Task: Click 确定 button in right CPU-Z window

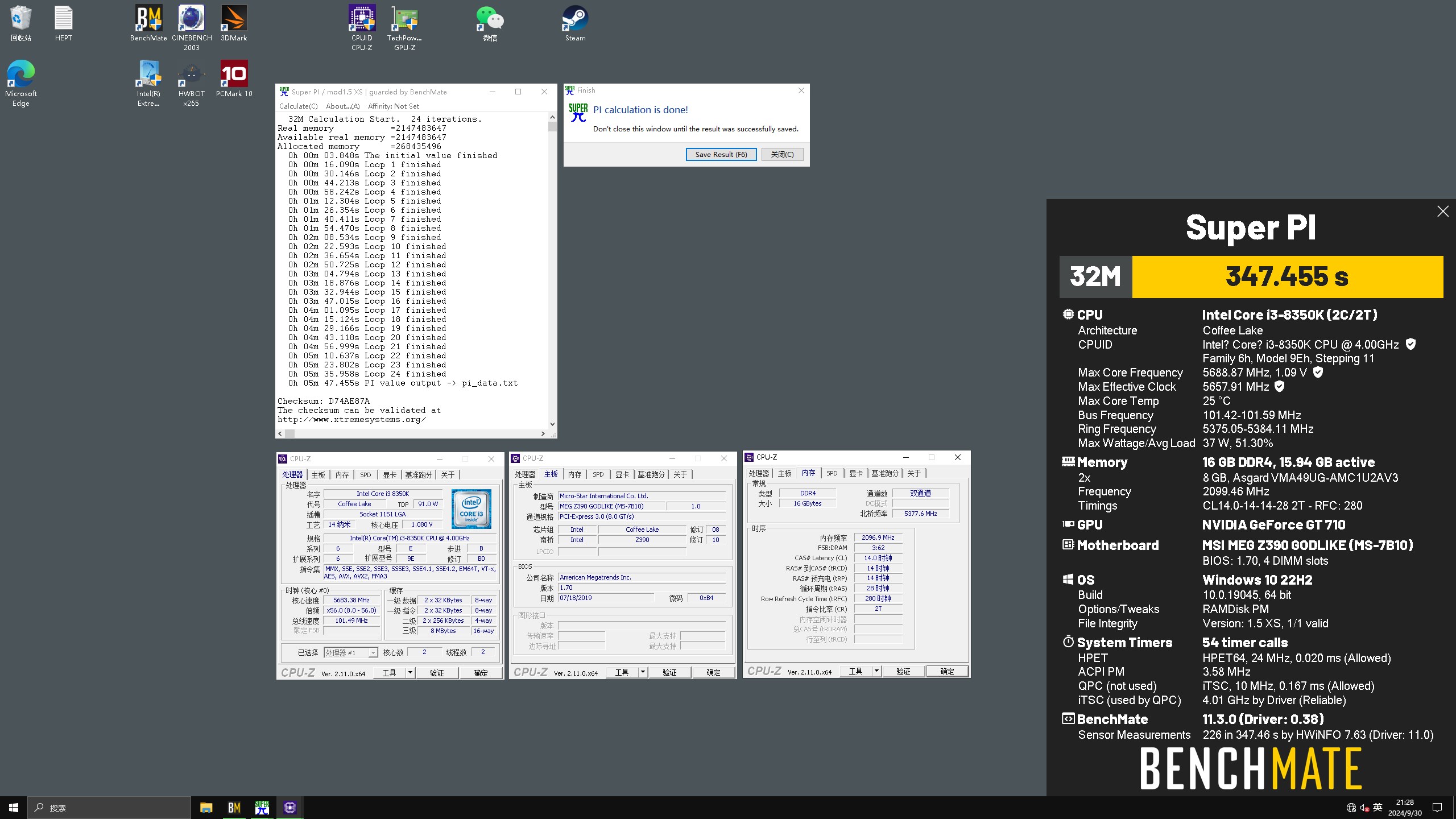Action: click(x=947, y=671)
